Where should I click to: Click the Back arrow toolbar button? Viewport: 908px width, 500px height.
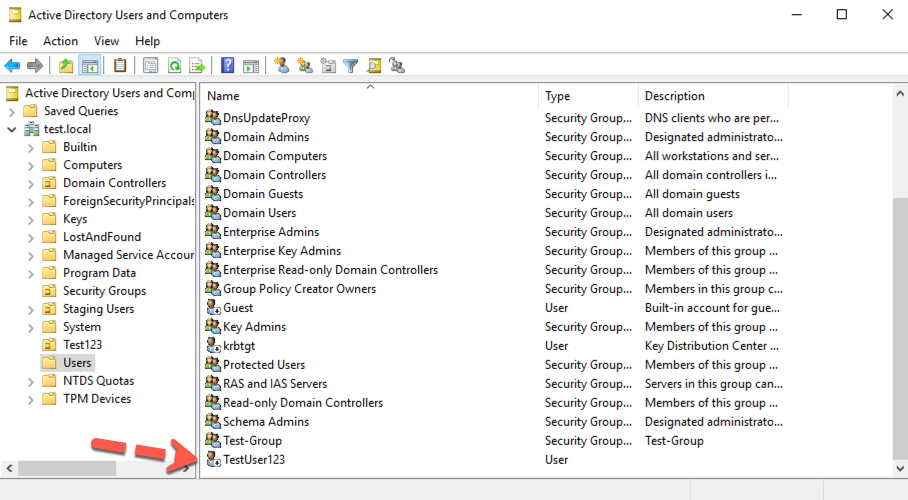pyautogui.click(x=12, y=65)
